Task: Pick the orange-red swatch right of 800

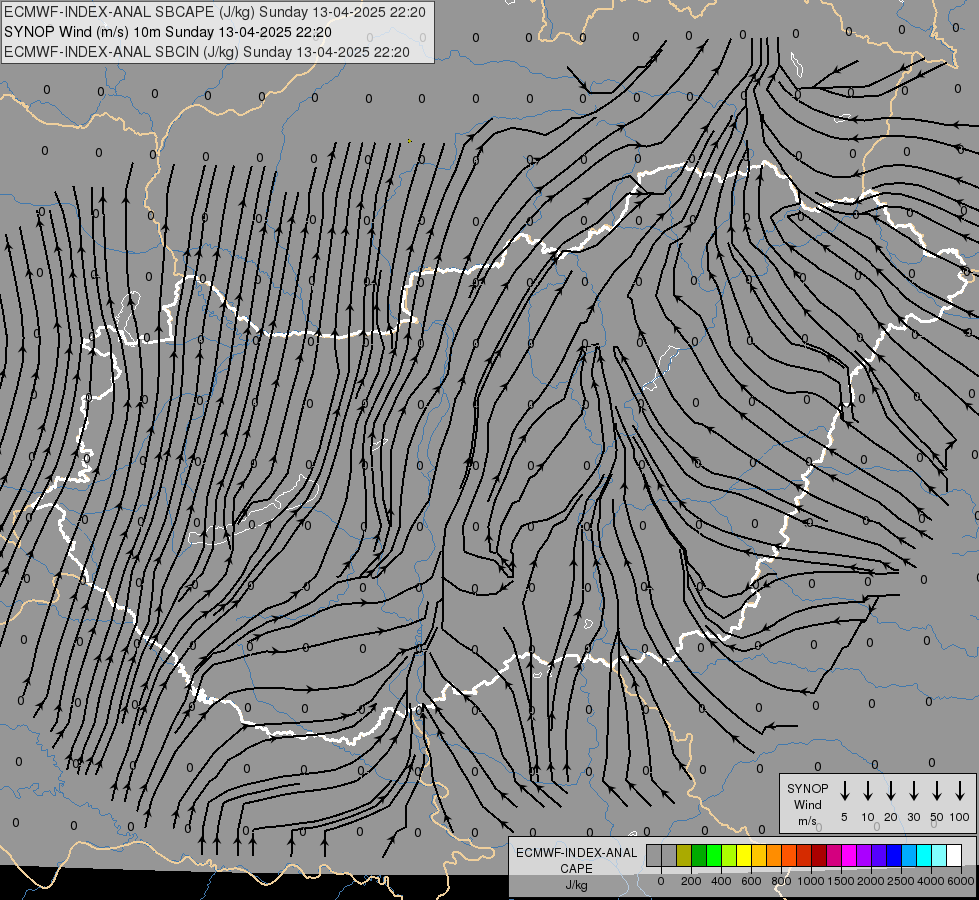Action: click(x=789, y=855)
